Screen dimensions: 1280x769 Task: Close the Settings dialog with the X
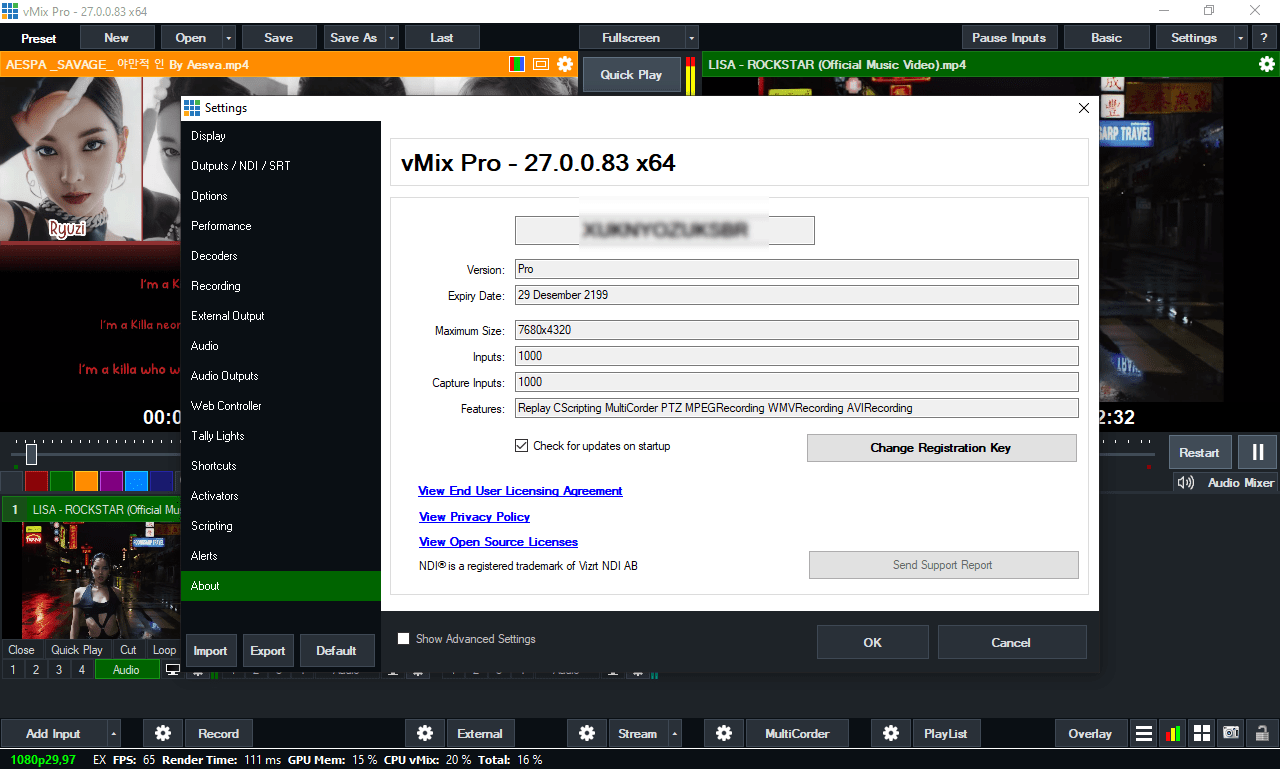(x=1083, y=108)
